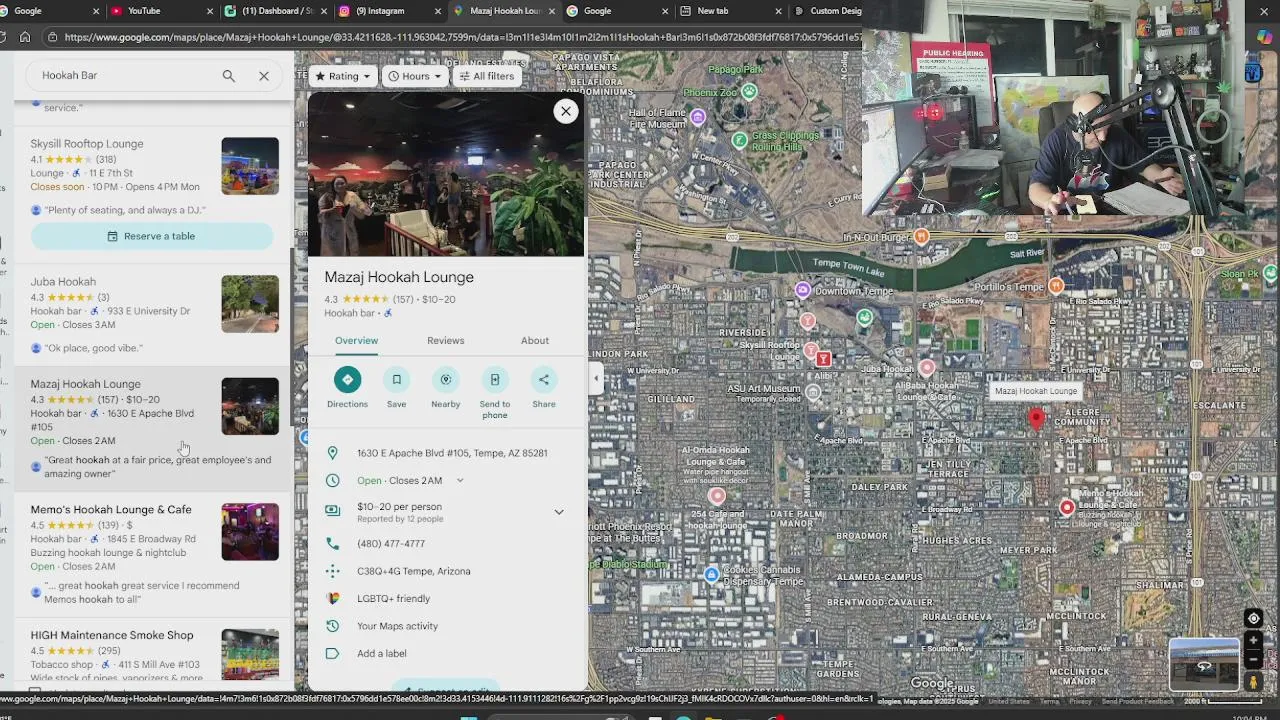This screenshot has width=1280, height=720.
Task: Click the In-N-Out Burger map marker
Action: [x=921, y=237]
